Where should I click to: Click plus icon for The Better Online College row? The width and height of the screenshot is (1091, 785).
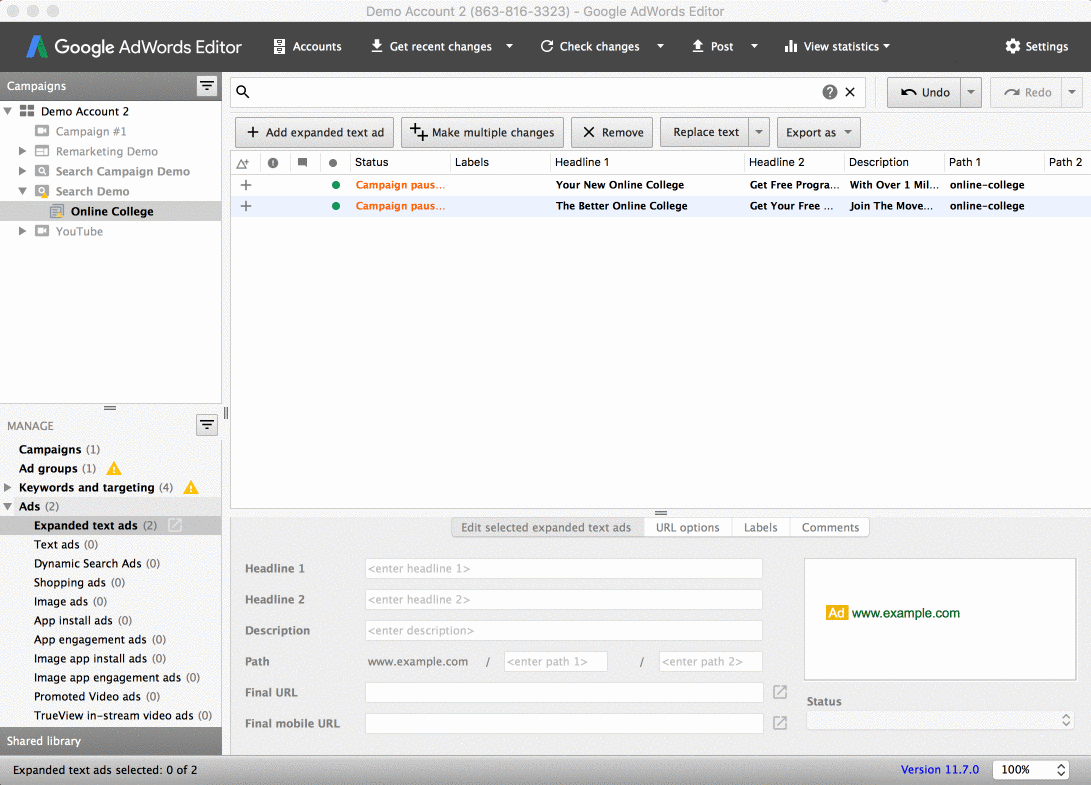(246, 206)
